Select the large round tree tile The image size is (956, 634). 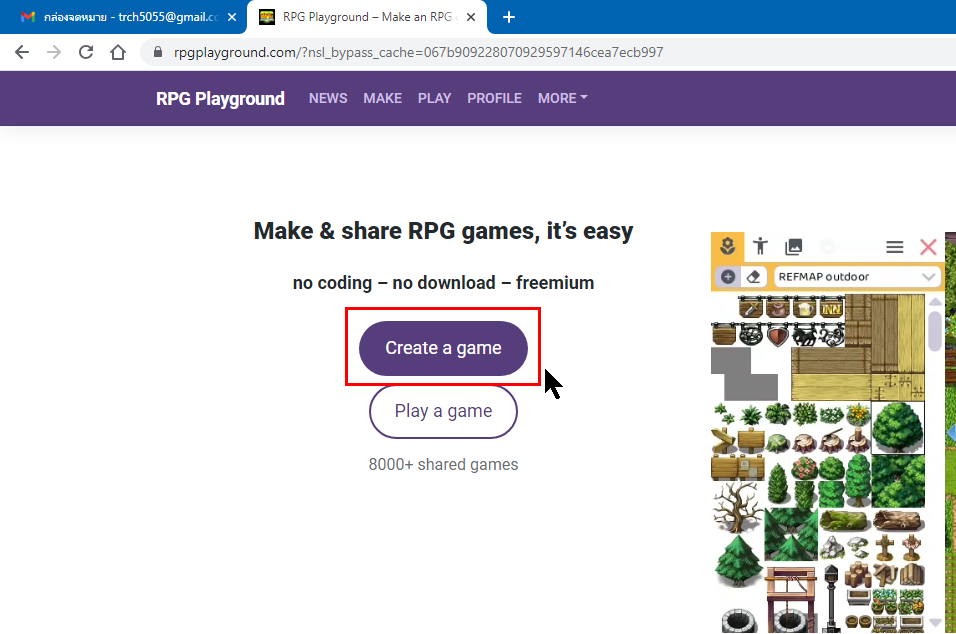[x=897, y=428]
